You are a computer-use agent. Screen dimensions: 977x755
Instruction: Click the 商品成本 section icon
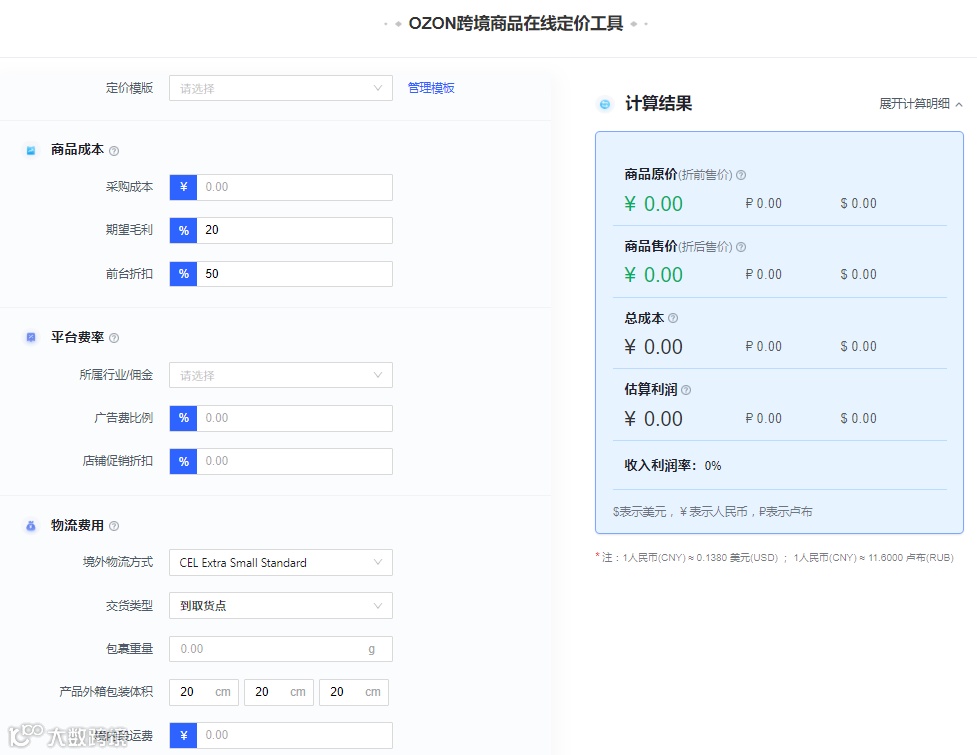(31, 150)
